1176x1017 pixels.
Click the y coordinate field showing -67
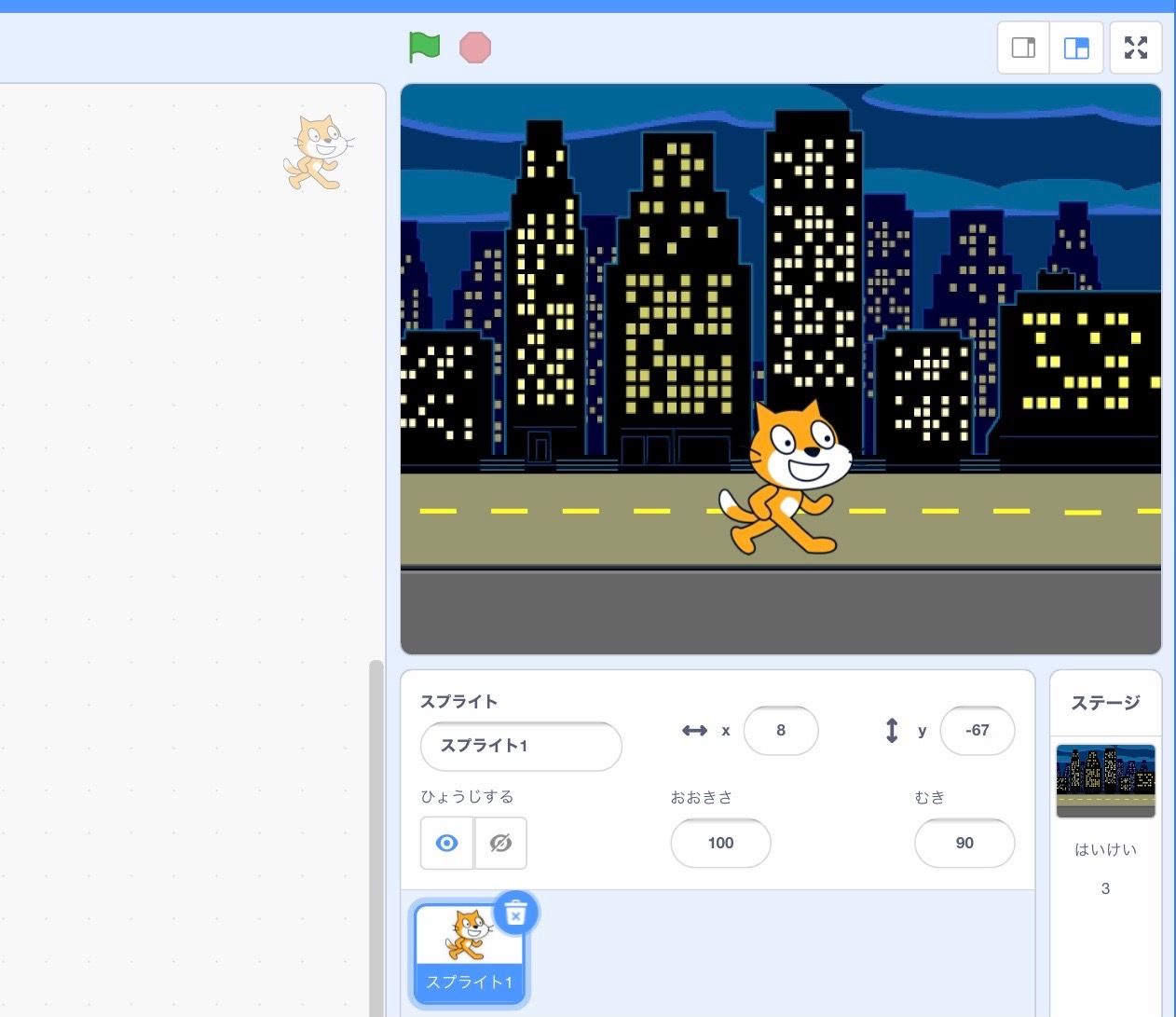[x=977, y=731]
